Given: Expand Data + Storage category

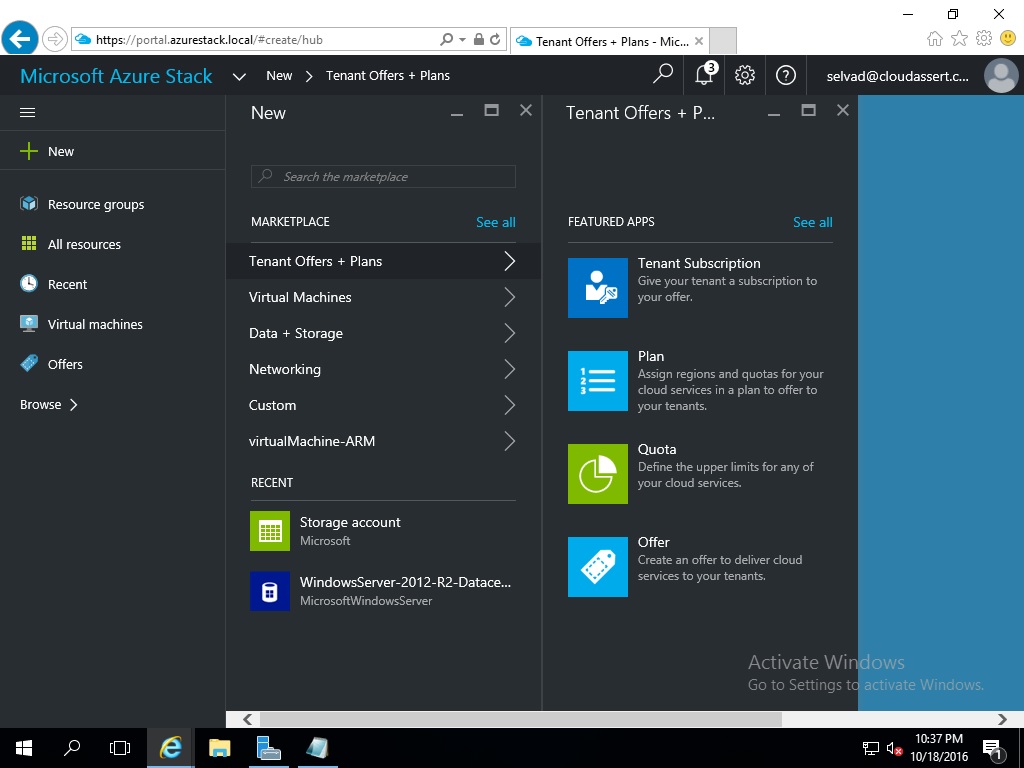Looking at the screenshot, I should point(383,333).
